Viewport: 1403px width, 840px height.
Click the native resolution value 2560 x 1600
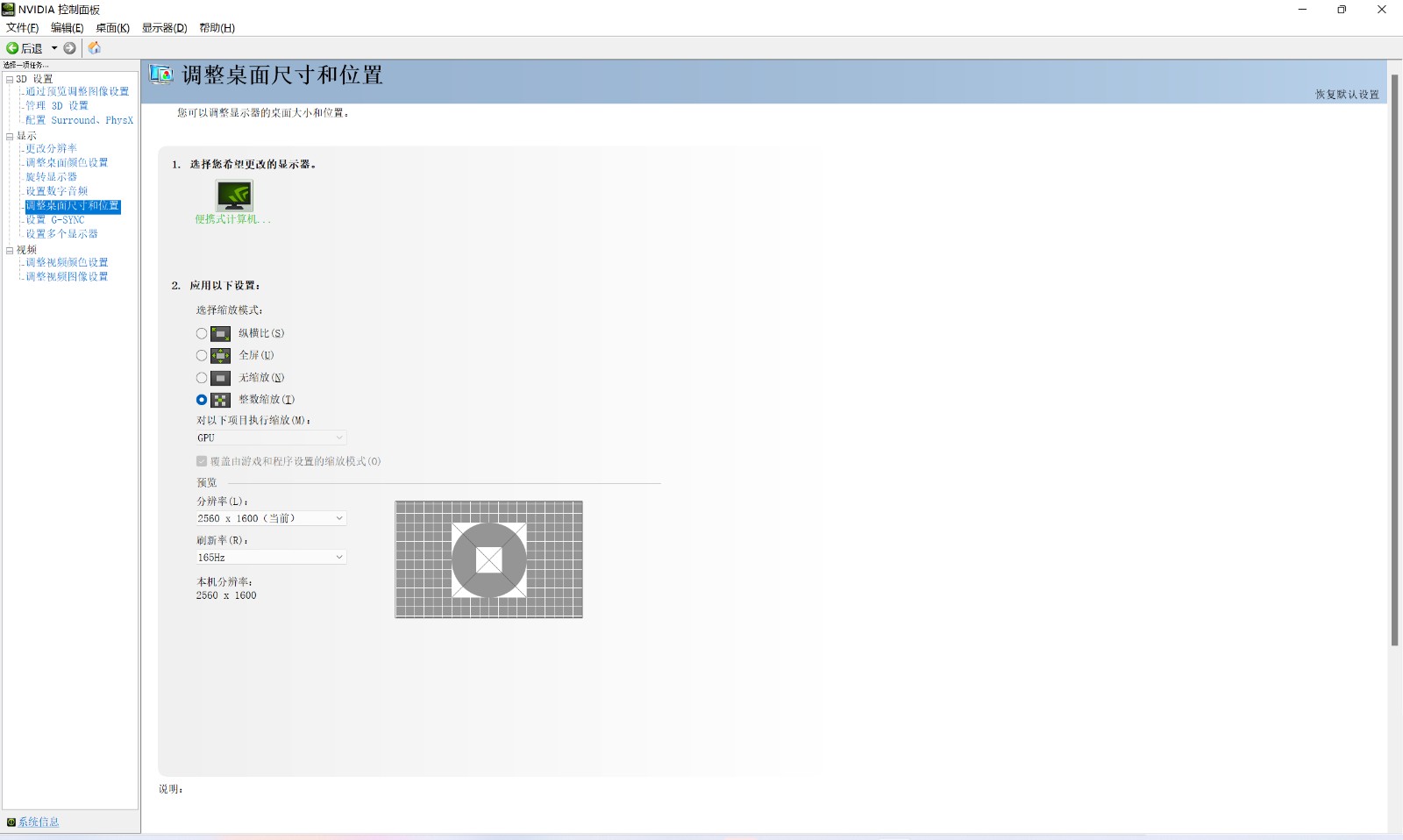226,595
